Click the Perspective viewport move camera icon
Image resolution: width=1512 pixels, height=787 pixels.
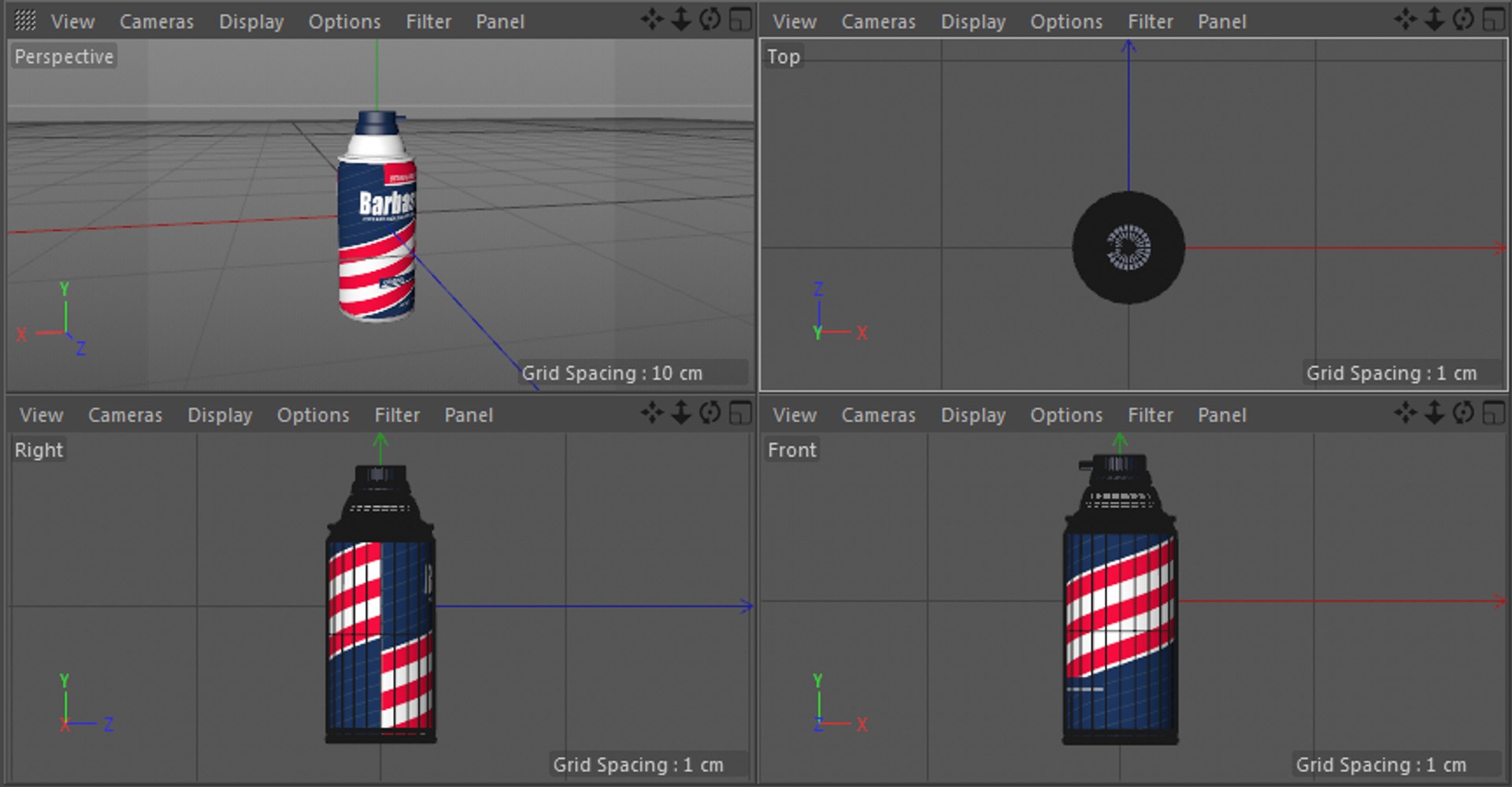click(652, 19)
